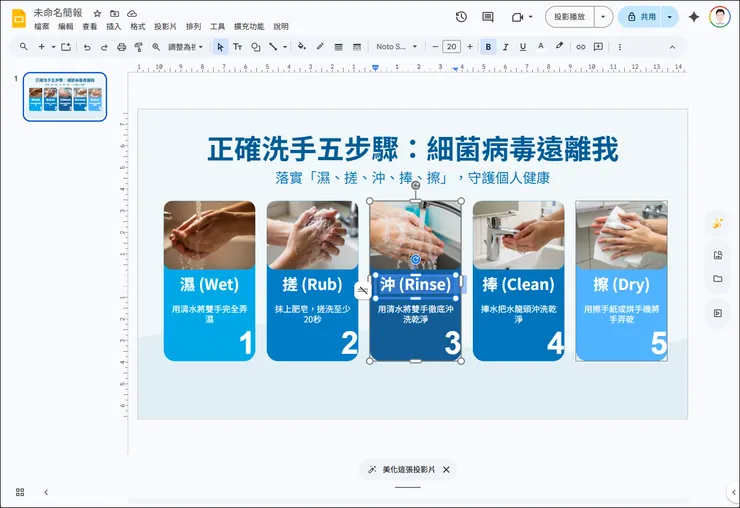Open the 格式 menu
This screenshot has height=508, width=740.
click(x=138, y=26)
